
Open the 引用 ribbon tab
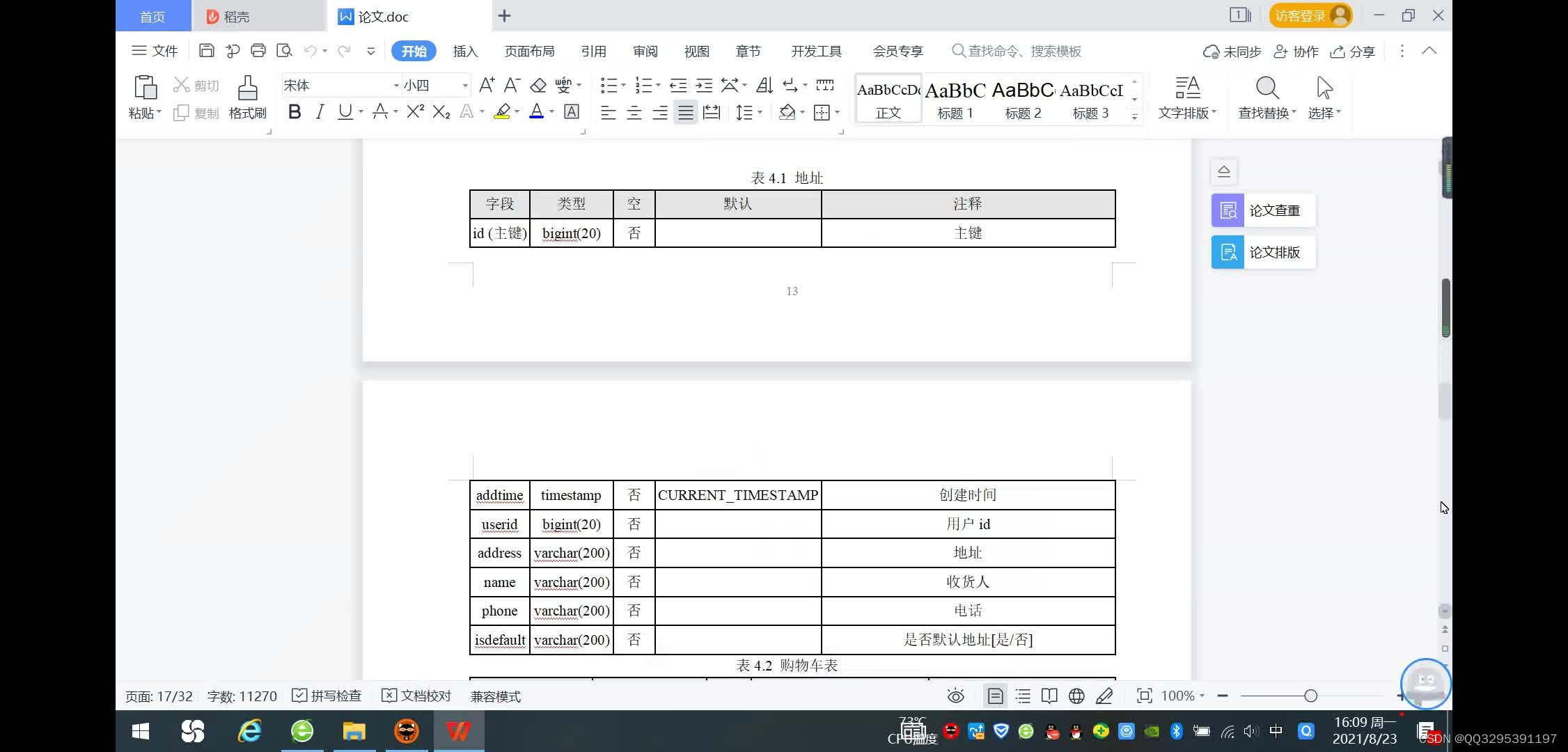click(x=593, y=51)
